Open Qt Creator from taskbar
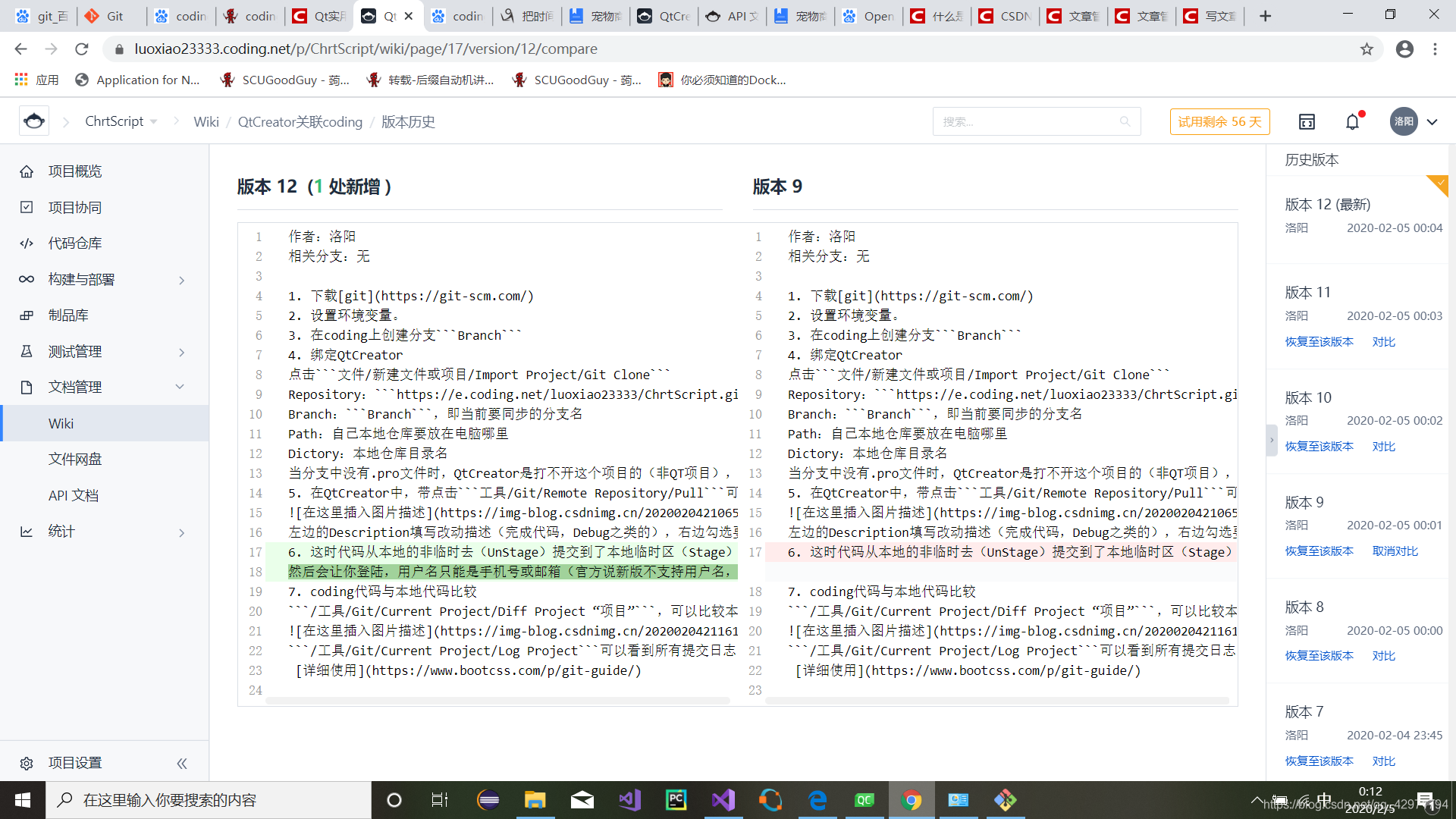 click(864, 800)
